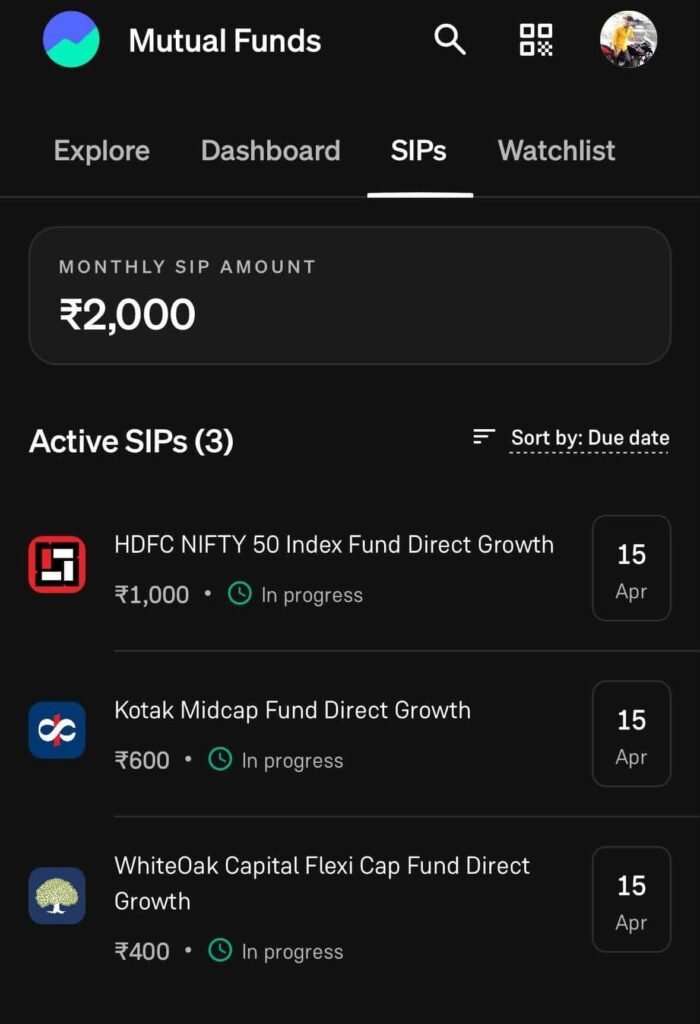The width and height of the screenshot is (700, 1024).
Task: Click the search icon
Action: click(449, 40)
